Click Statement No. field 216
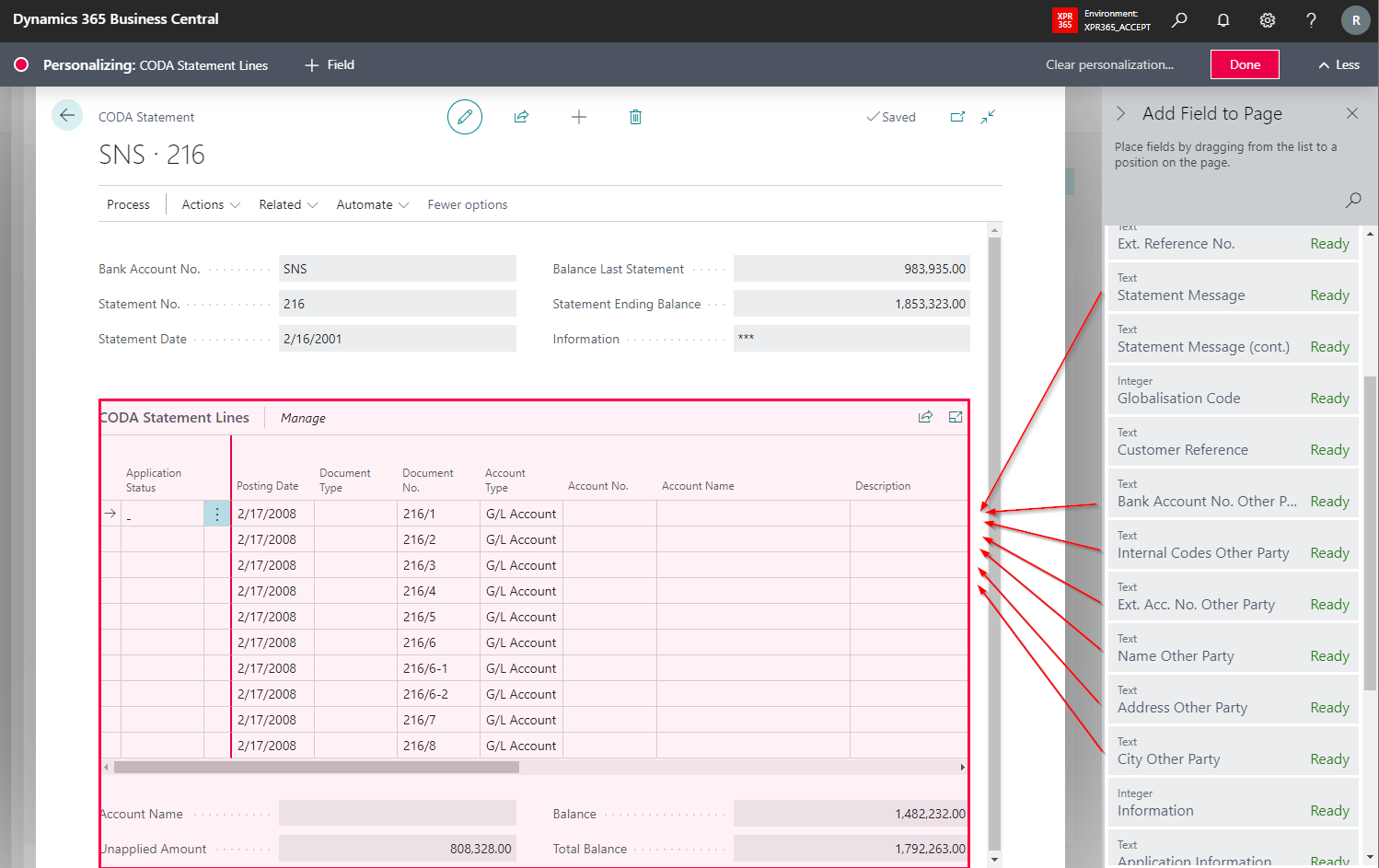The width and height of the screenshot is (1379, 868). point(398,304)
